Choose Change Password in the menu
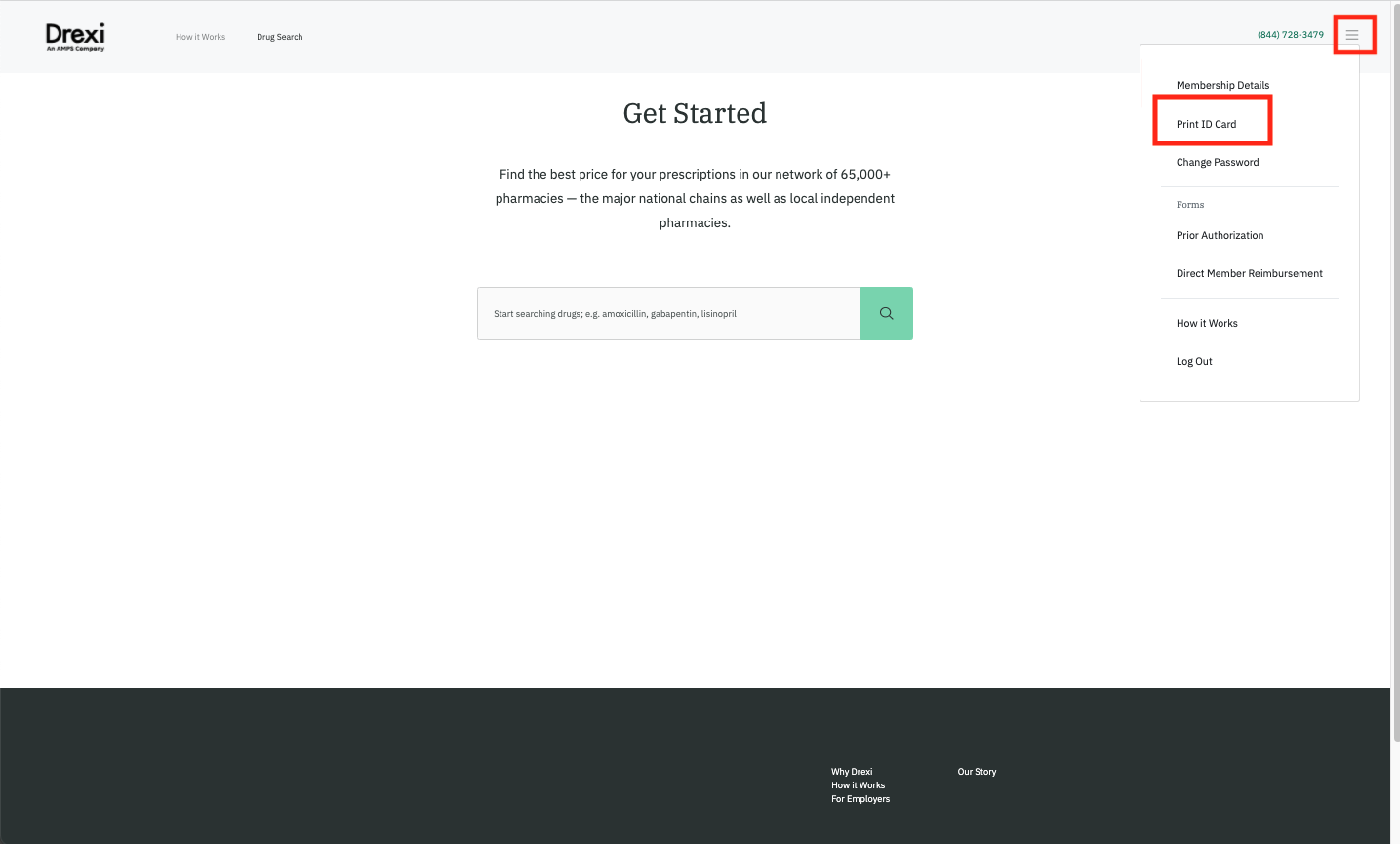The width and height of the screenshot is (1400, 844). [x=1217, y=162]
